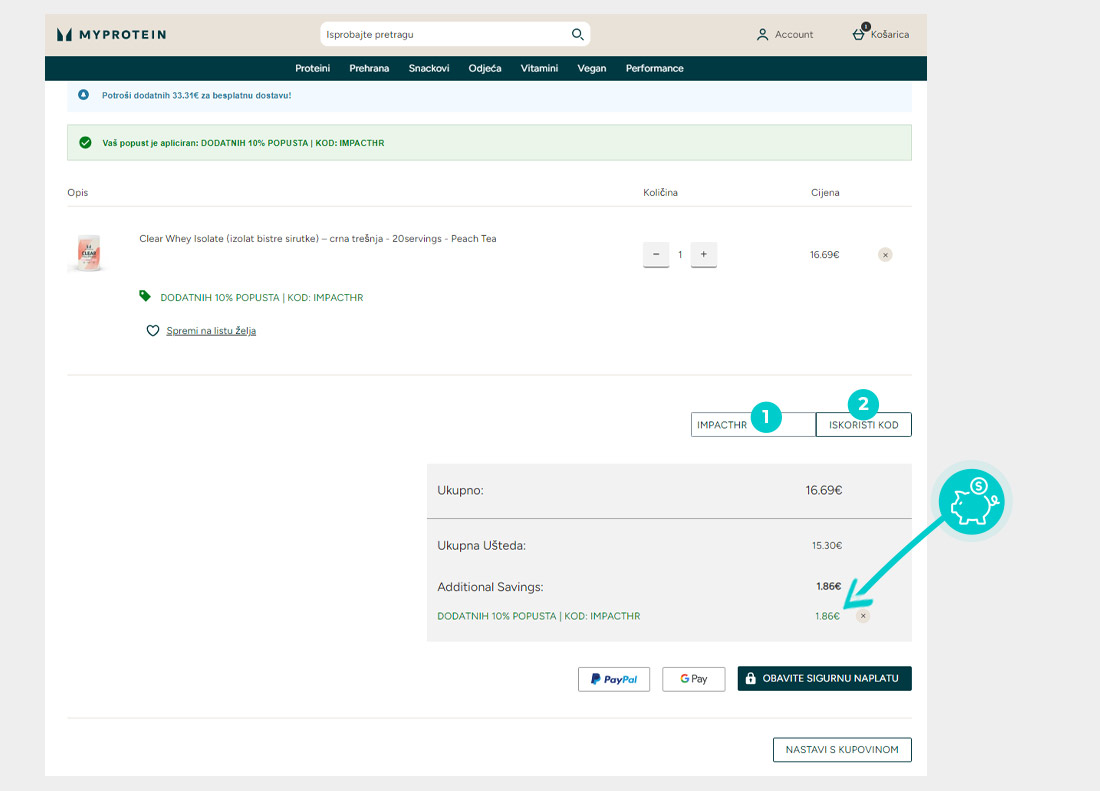Screen dimensions: 1100x791
Task: Click the Ukupna Ušteda value 15.30€
Action: 827,546
